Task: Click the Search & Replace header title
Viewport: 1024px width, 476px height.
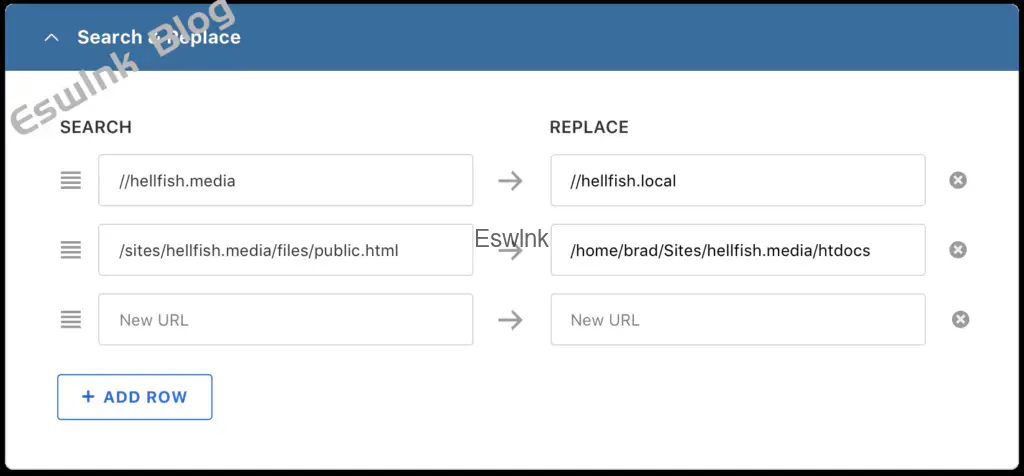Action: [159, 38]
